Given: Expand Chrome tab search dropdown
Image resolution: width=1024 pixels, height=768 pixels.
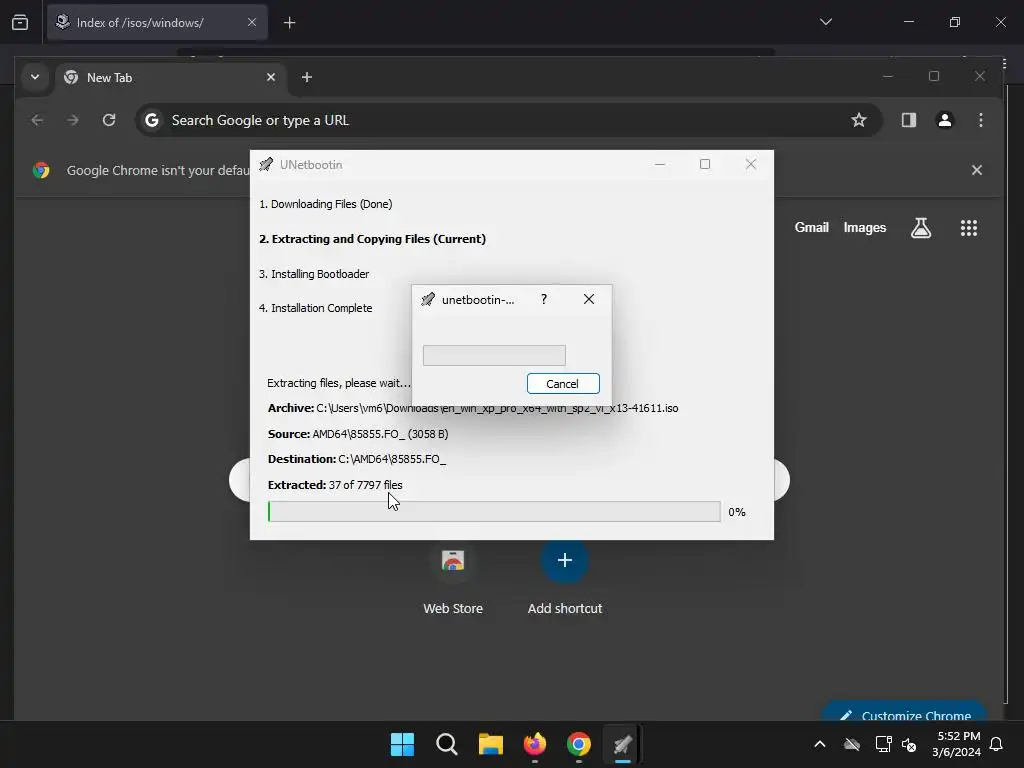Looking at the screenshot, I should pyautogui.click(x=35, y=77).
